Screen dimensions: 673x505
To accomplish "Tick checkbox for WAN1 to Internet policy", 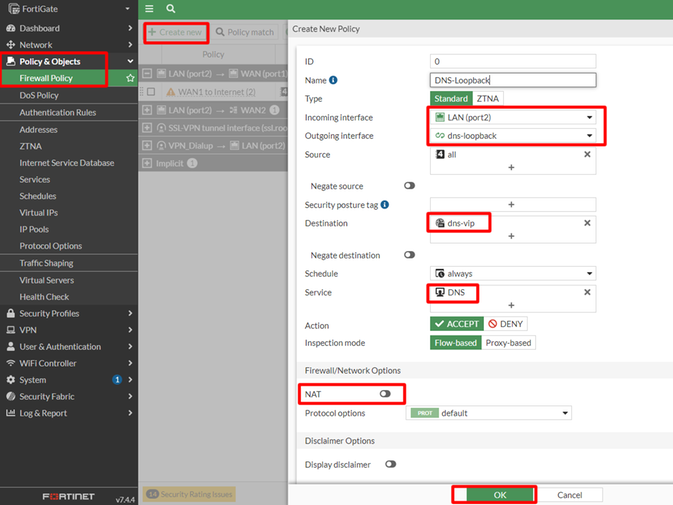I will tap(151, 92).
